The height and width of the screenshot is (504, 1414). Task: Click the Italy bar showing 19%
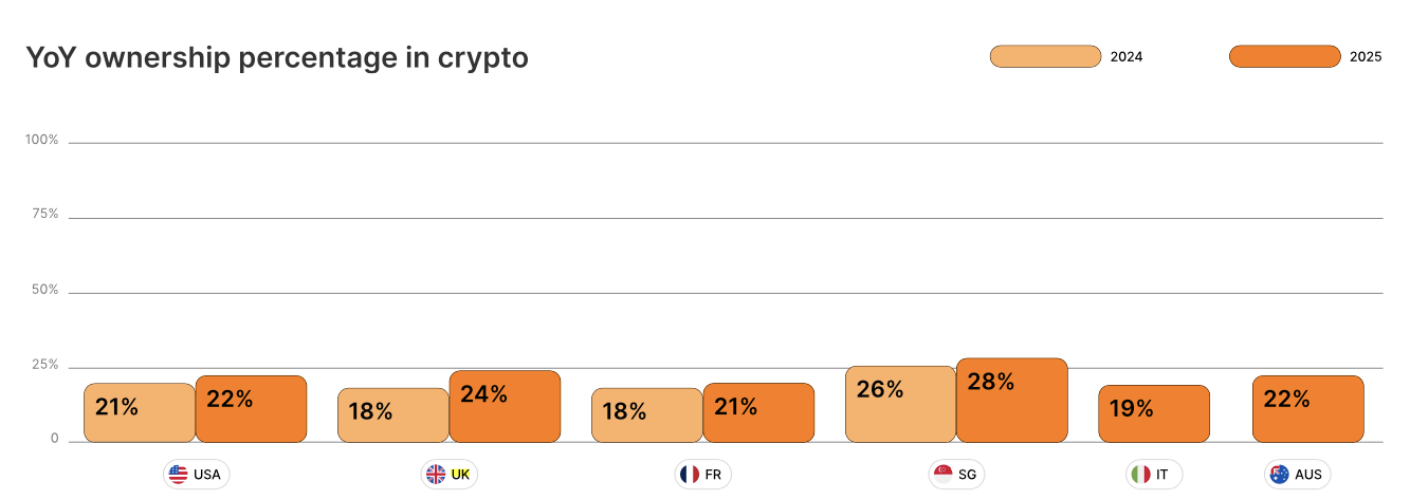1154,414
